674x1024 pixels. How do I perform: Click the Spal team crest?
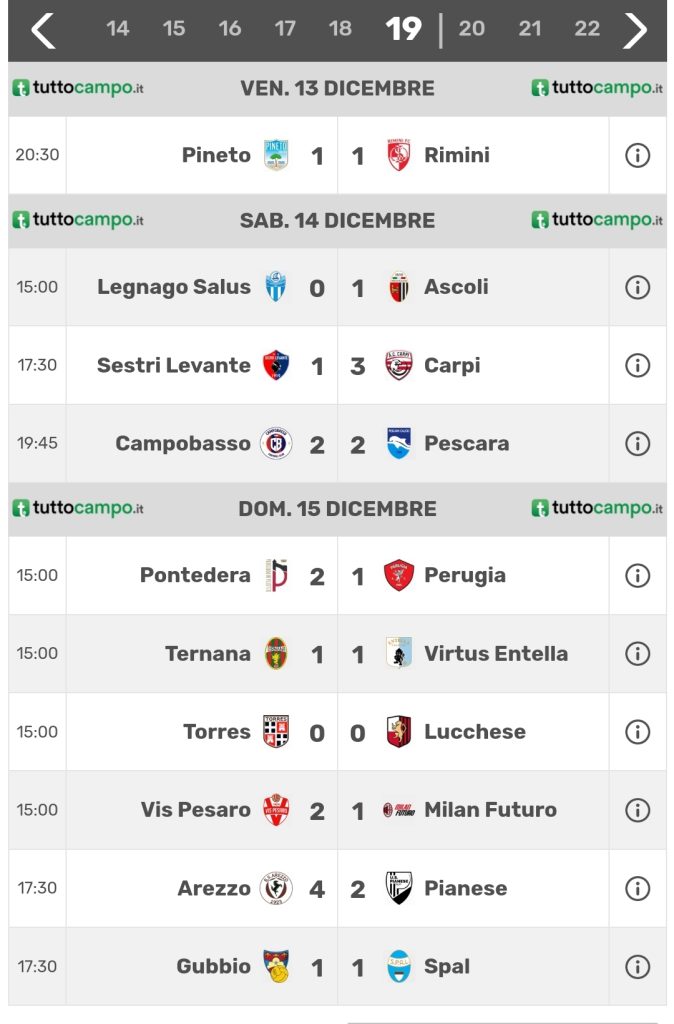coord(399,967)
